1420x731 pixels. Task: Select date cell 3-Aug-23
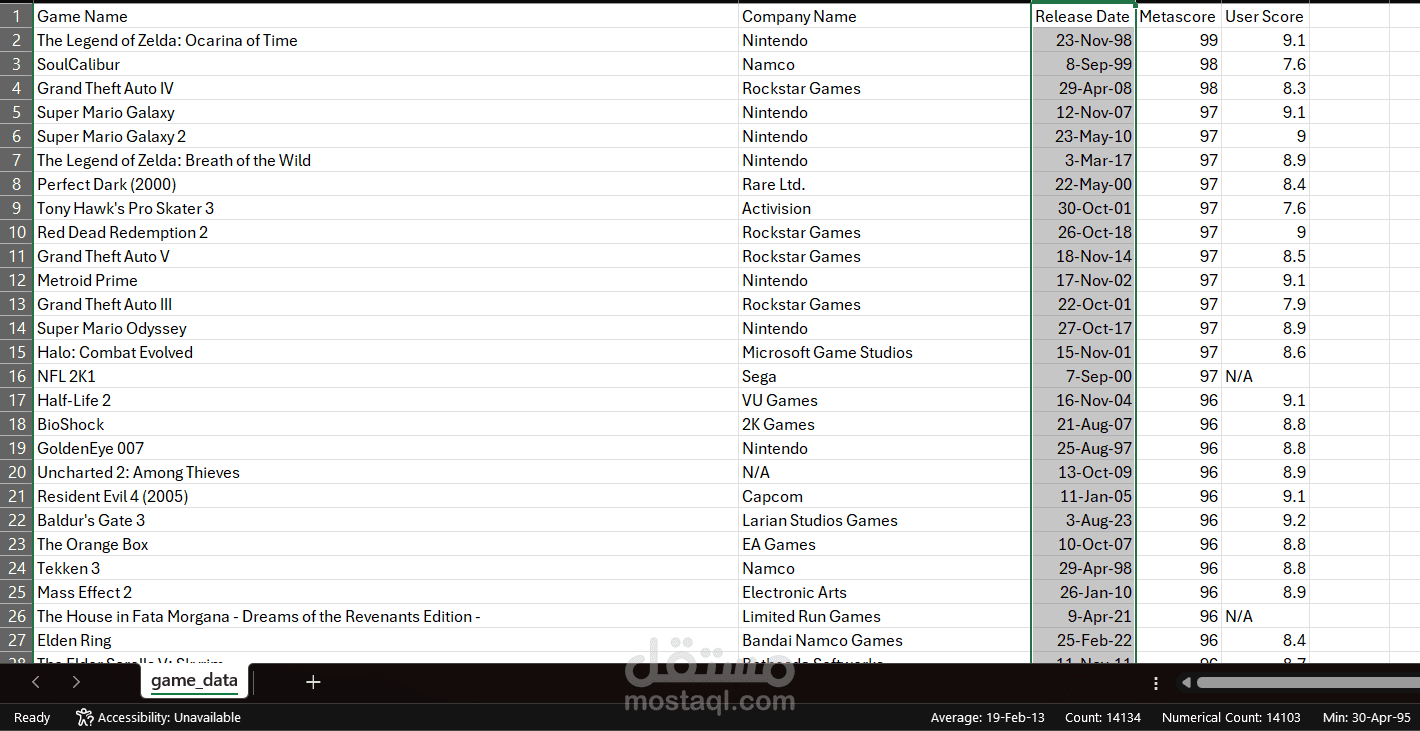(x=1083, y=520)
